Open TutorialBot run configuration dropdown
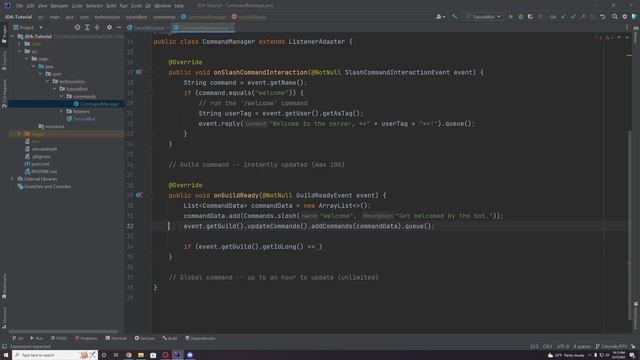 pyautogui.click(x=484, y=17)
